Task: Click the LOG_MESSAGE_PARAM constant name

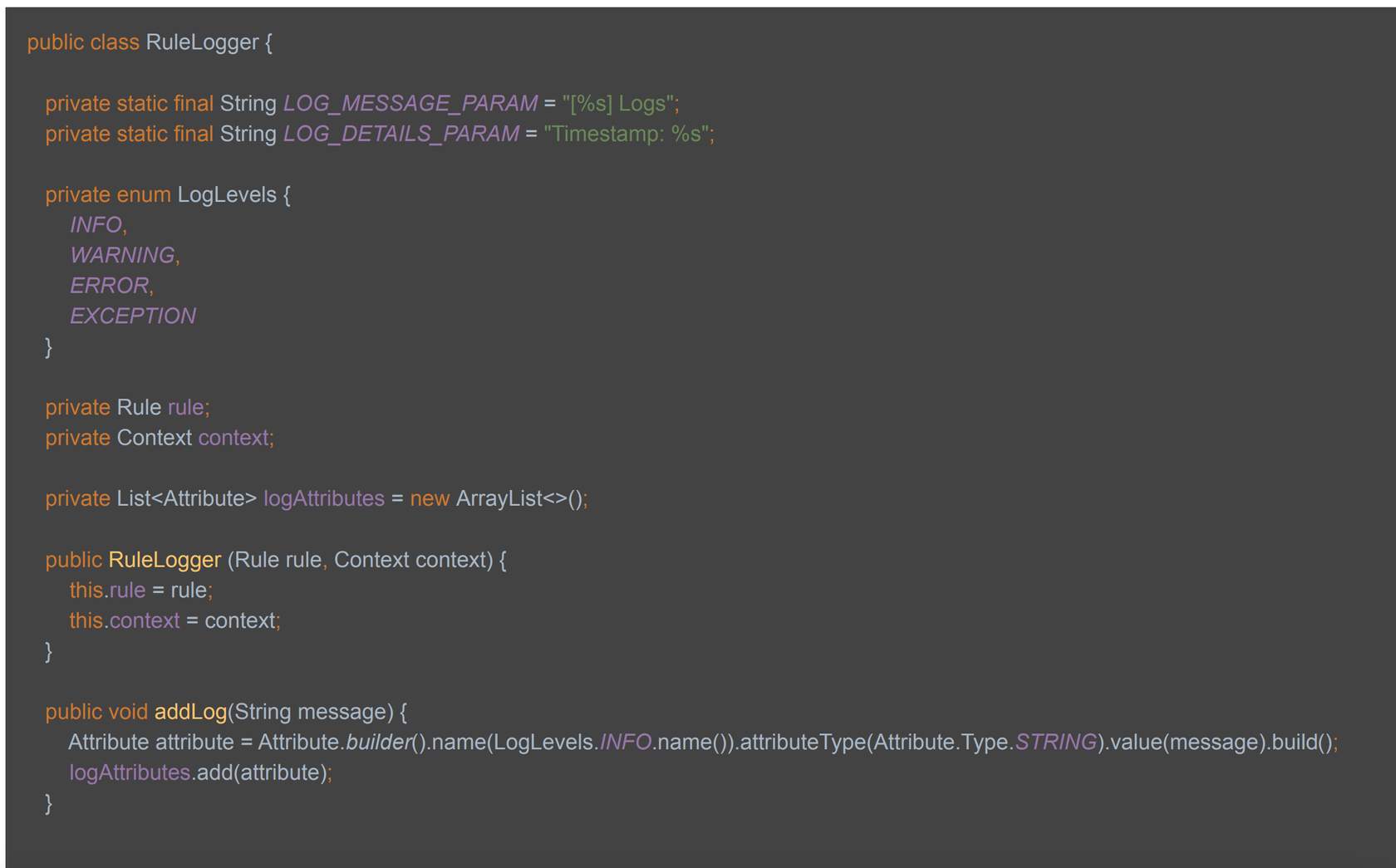Action: point(410,104)
